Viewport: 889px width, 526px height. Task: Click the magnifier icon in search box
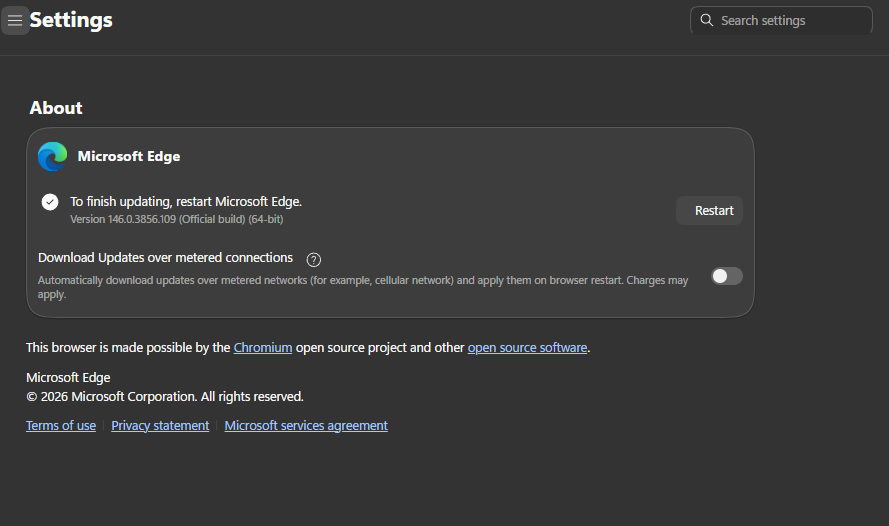707,21
